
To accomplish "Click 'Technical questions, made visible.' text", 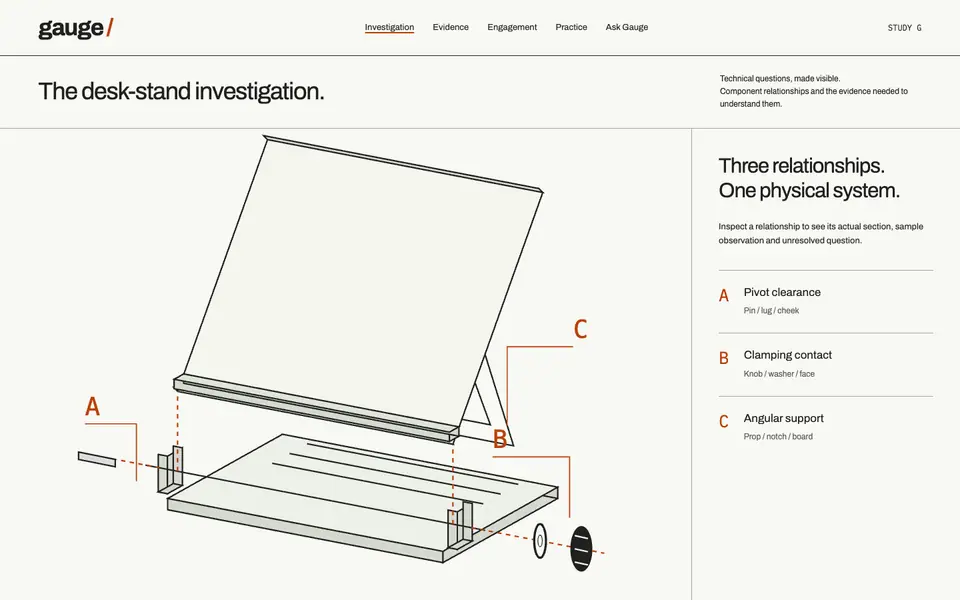I will click(x=779, y=78).
